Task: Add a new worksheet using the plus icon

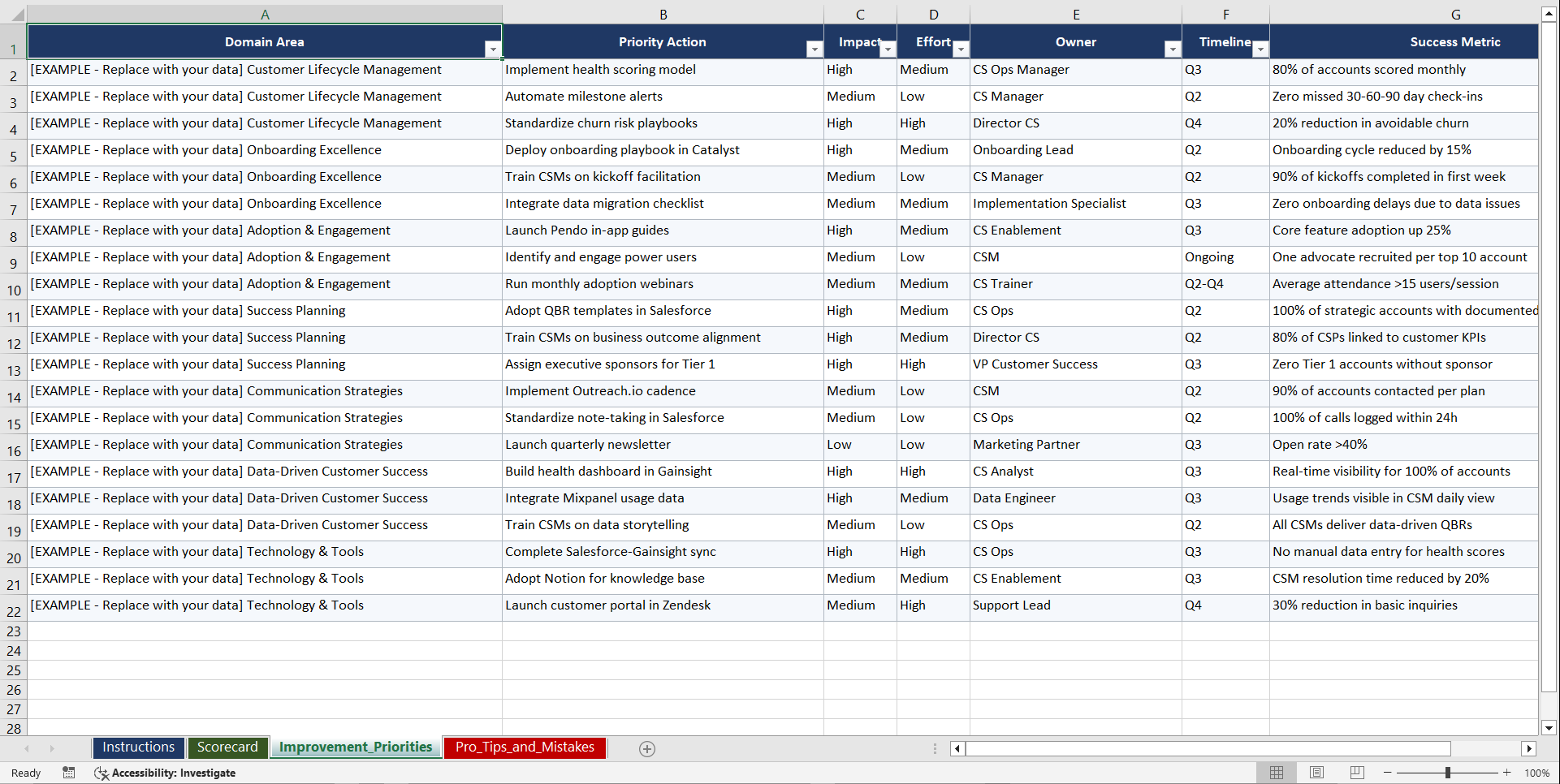Action: coord(646,748)
